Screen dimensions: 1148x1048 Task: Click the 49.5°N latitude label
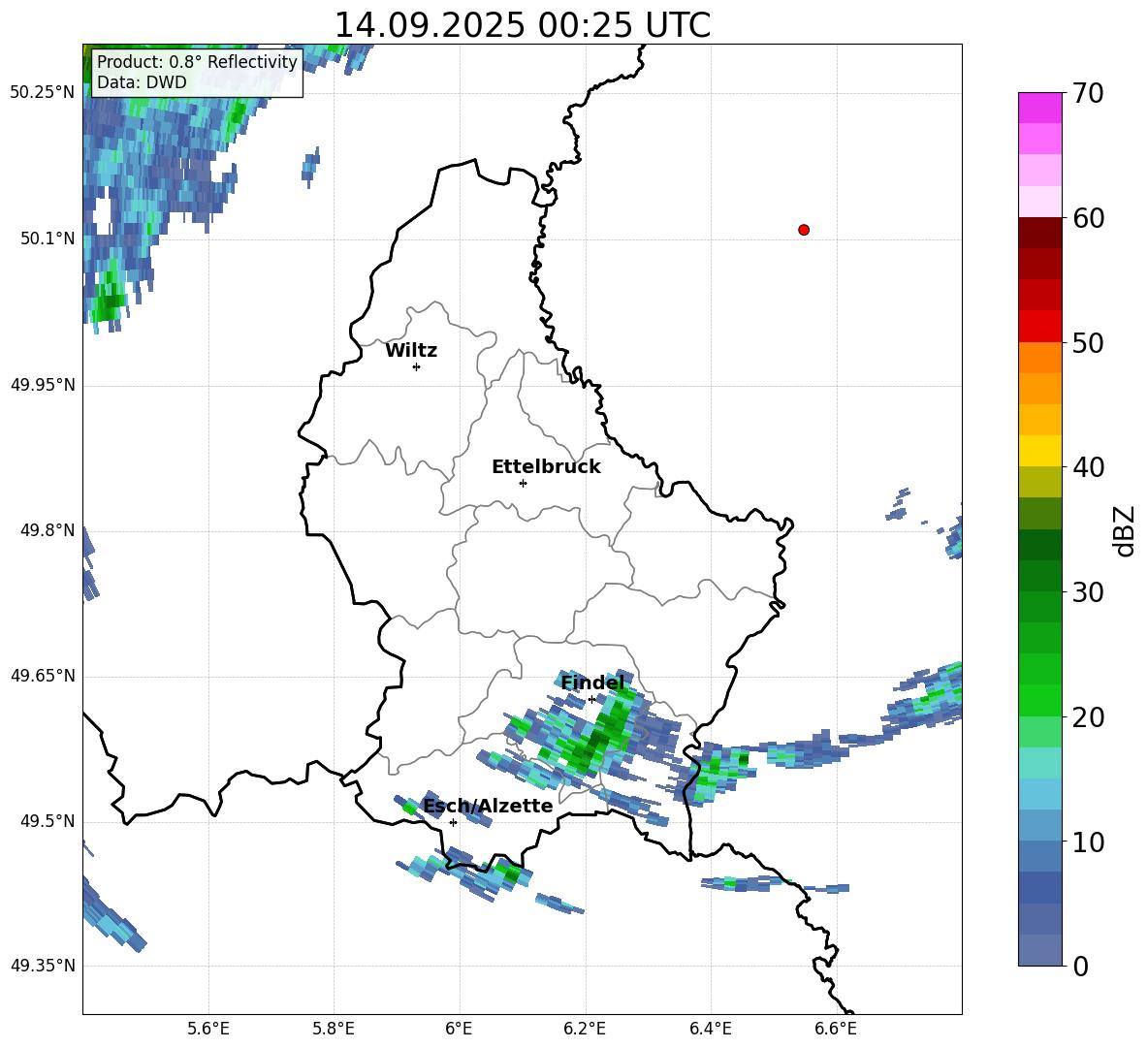[x=48, y=821]
